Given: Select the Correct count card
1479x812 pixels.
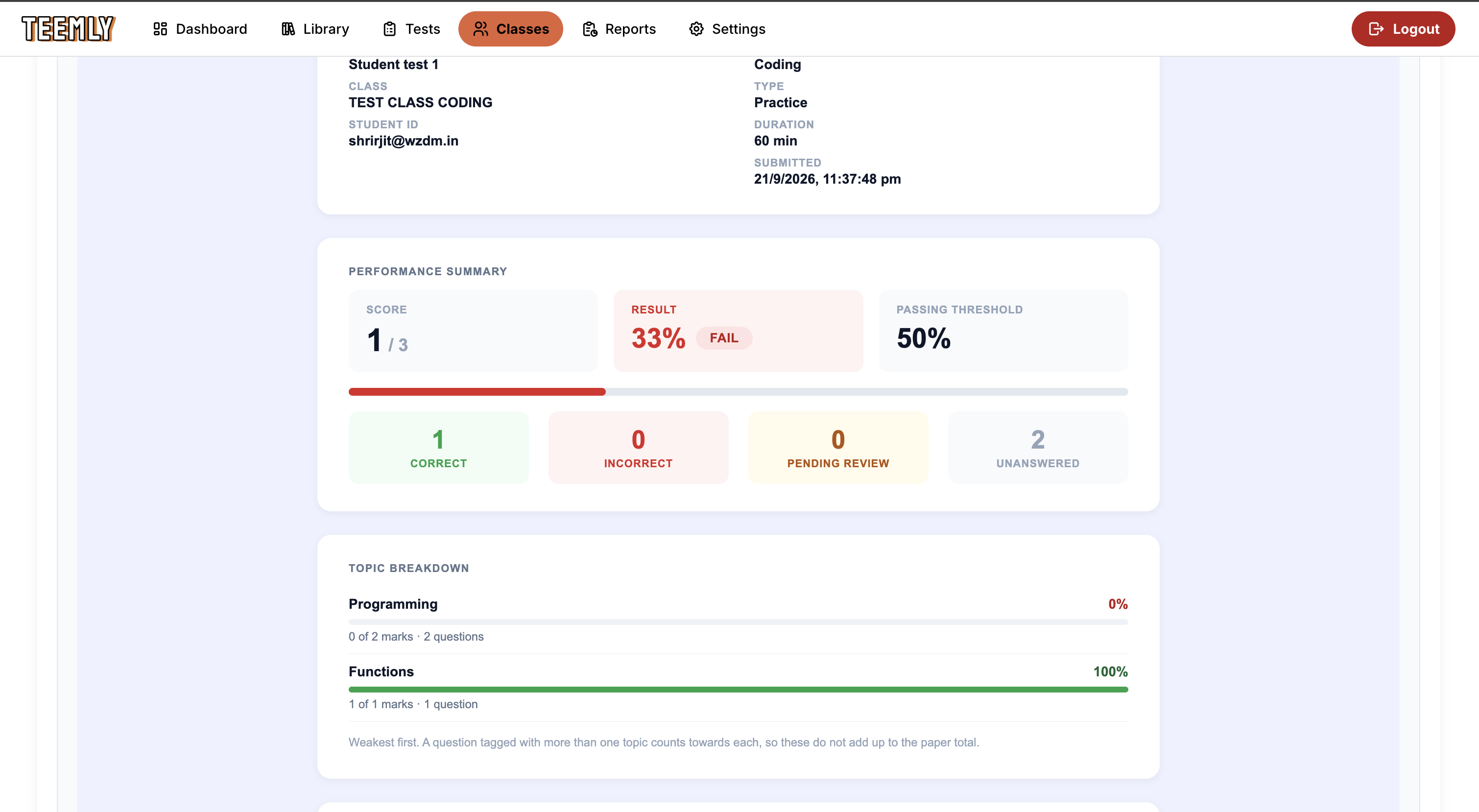Looking at the screenshot, I should [439, 447].
